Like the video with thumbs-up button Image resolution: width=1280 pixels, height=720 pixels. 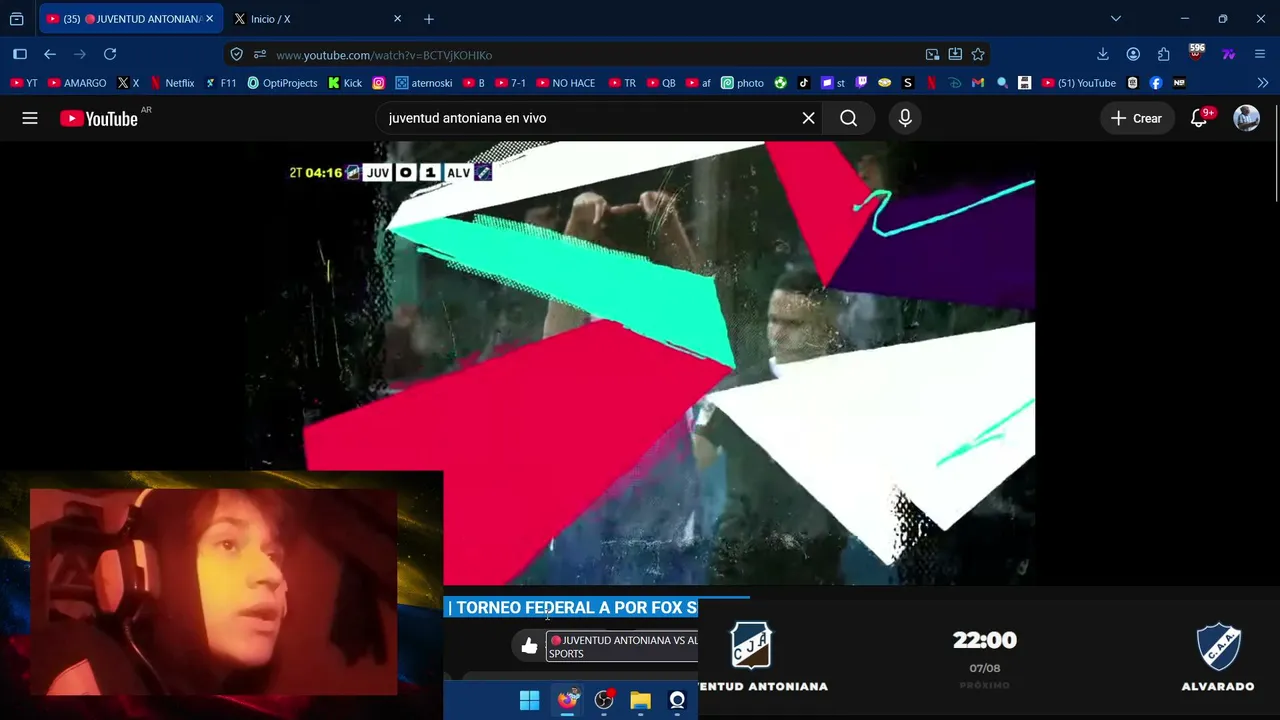(x=529, y=646)
